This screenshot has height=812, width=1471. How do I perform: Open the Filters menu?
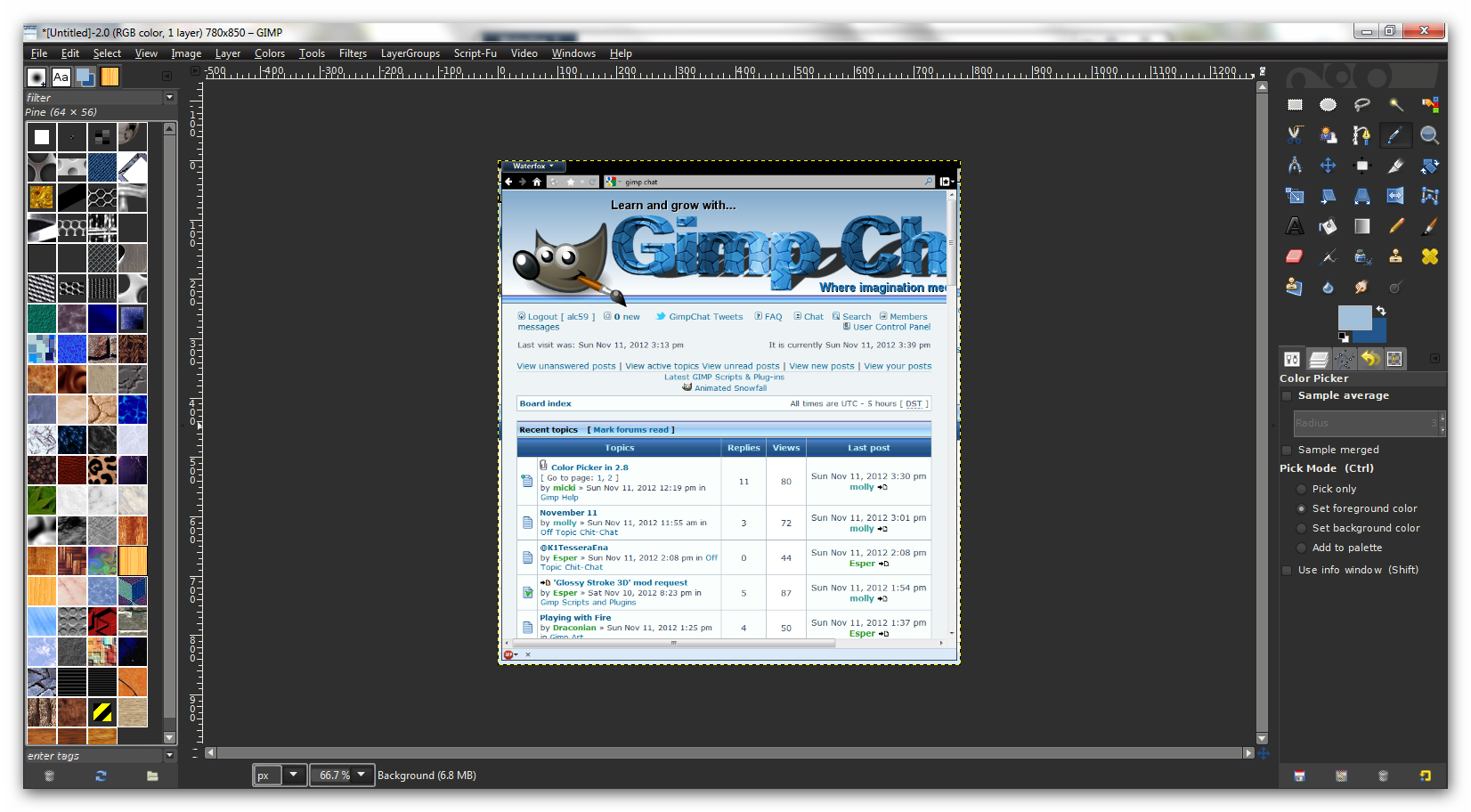point(353,53)
